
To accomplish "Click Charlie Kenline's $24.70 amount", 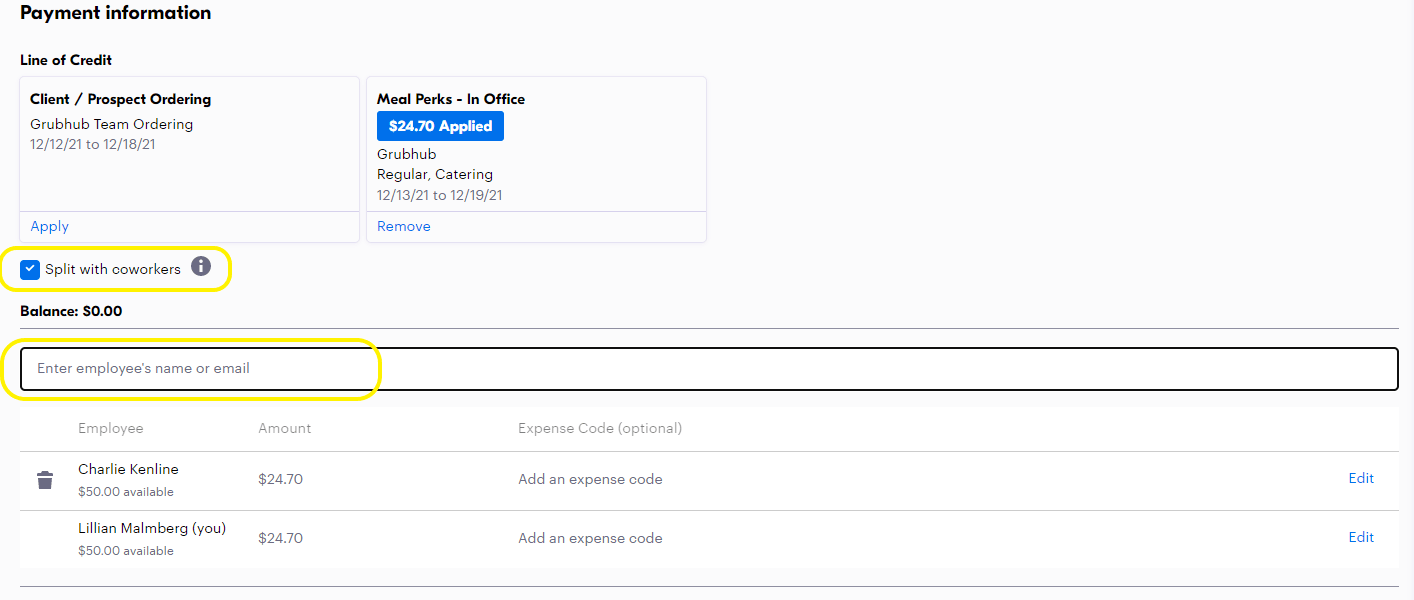I will click(x=280, y=480).
